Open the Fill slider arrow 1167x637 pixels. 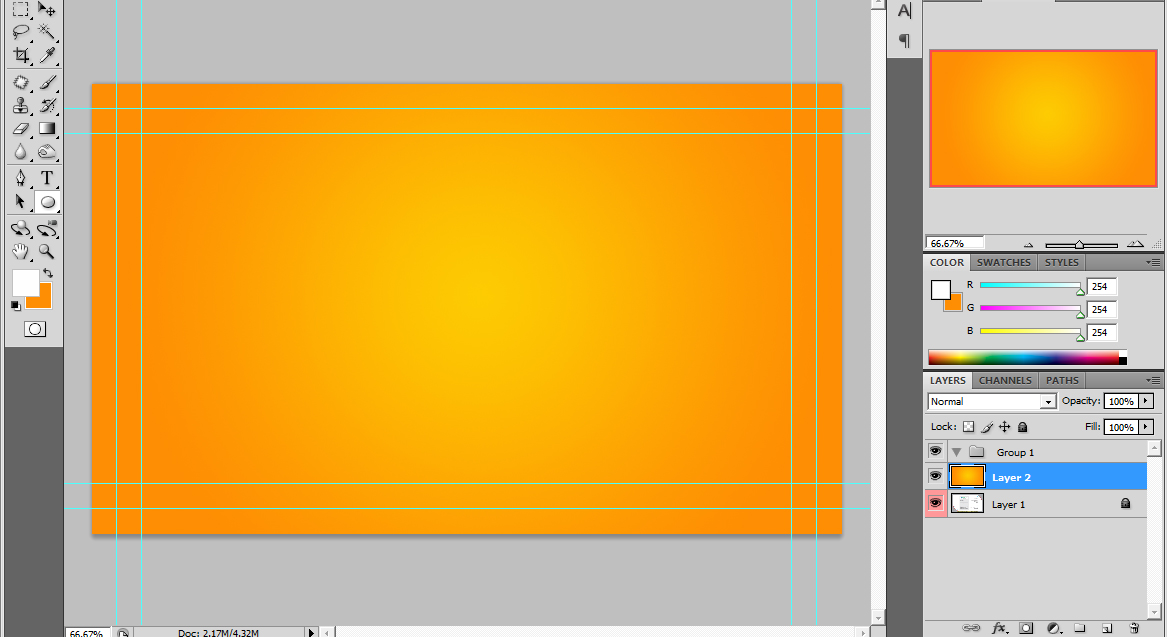point(1146,426)
